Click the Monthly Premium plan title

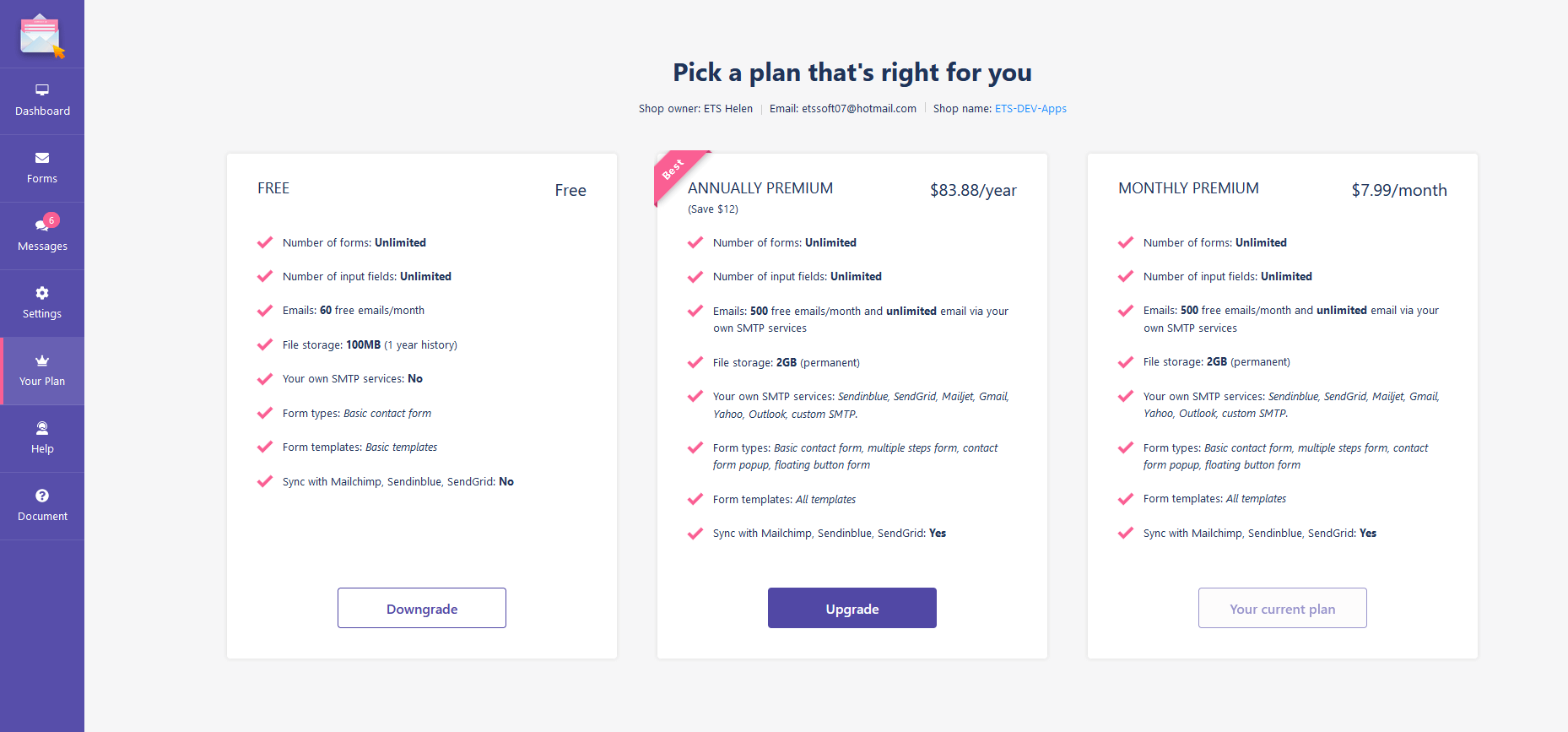click(x=1188, y=188)
